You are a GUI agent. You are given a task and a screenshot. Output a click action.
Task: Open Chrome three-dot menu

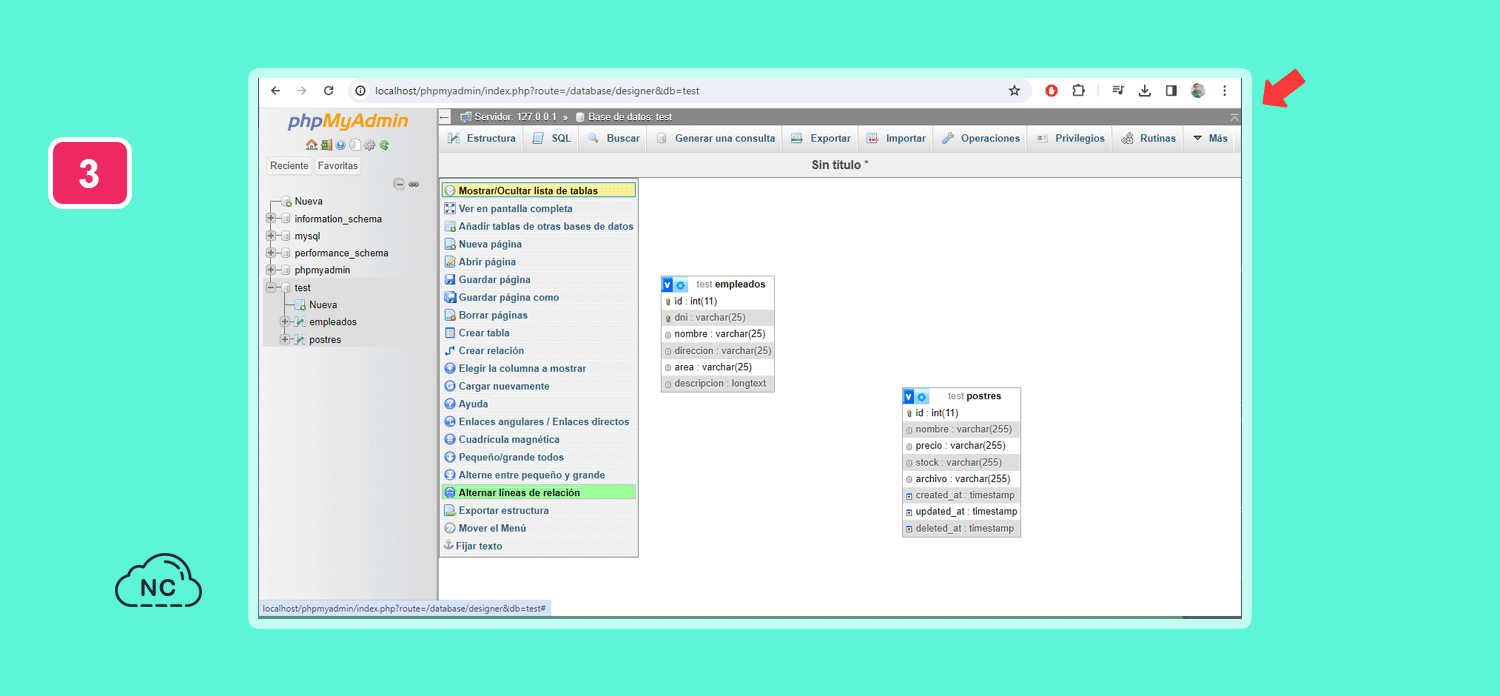(1224, 90)
